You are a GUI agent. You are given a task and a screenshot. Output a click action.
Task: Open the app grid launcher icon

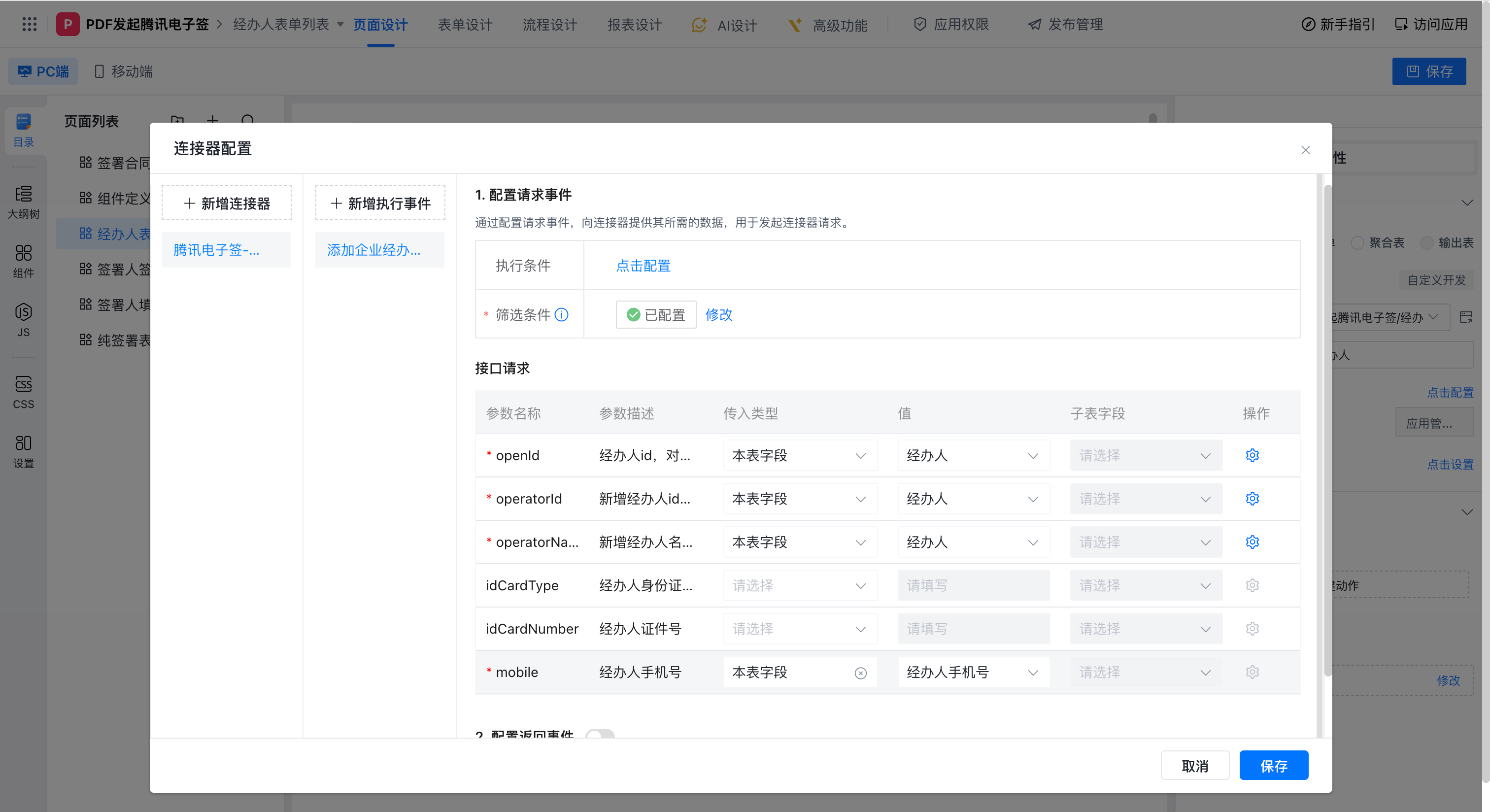tap(29, 24)
